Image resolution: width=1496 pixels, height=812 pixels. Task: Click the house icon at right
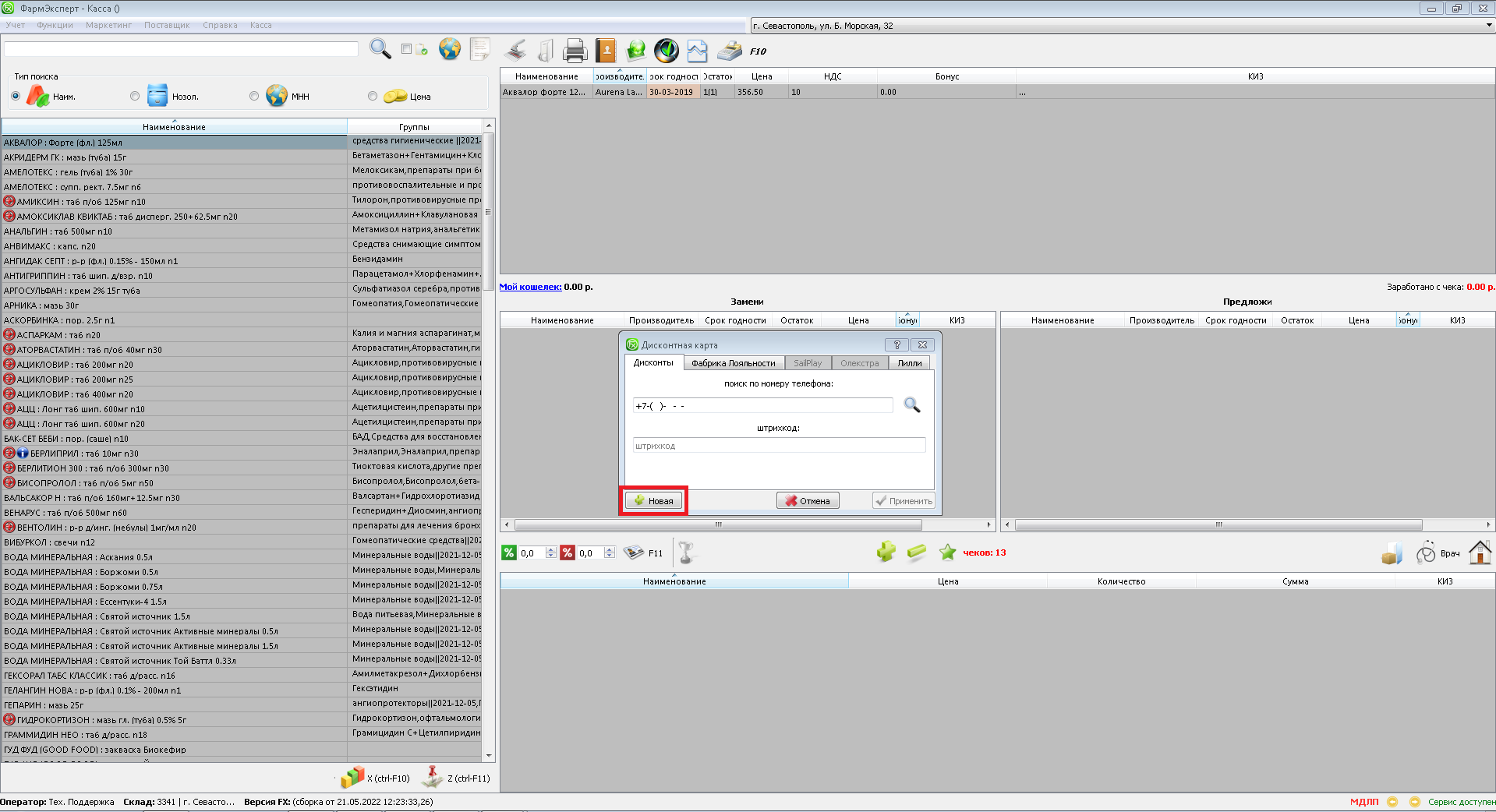point(1480,553)
